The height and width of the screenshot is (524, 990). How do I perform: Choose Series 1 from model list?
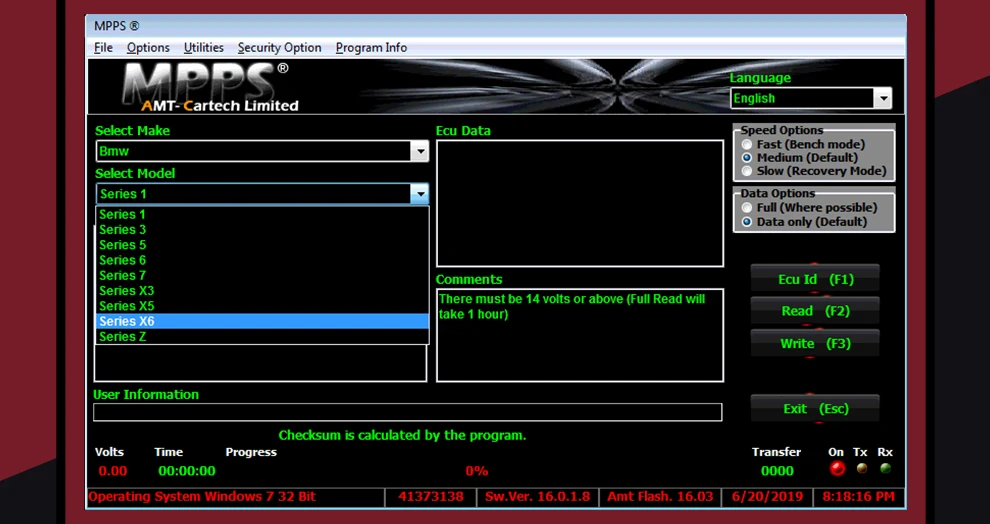(262, 214)
